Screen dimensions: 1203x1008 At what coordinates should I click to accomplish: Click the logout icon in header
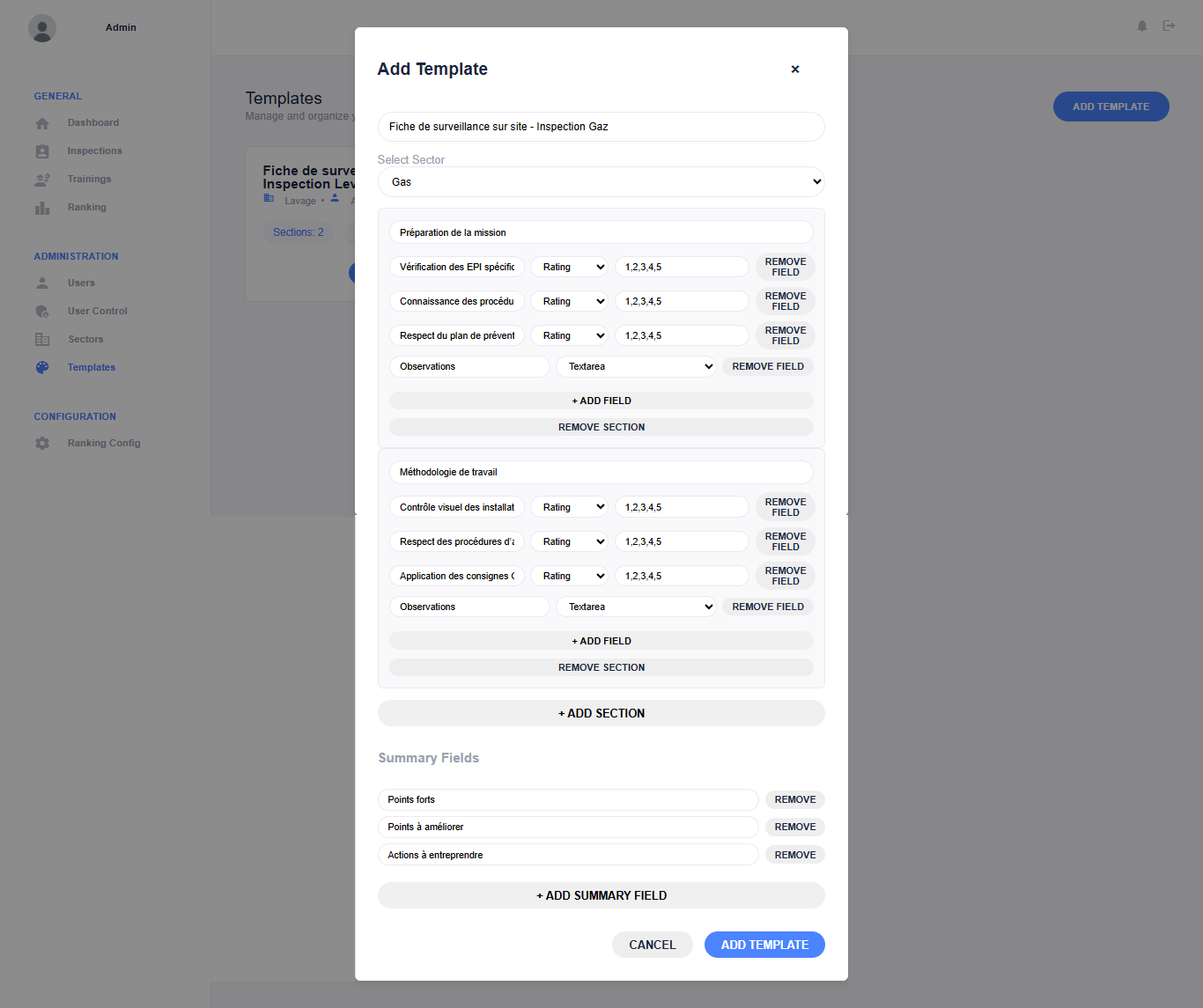point(1169,26)
